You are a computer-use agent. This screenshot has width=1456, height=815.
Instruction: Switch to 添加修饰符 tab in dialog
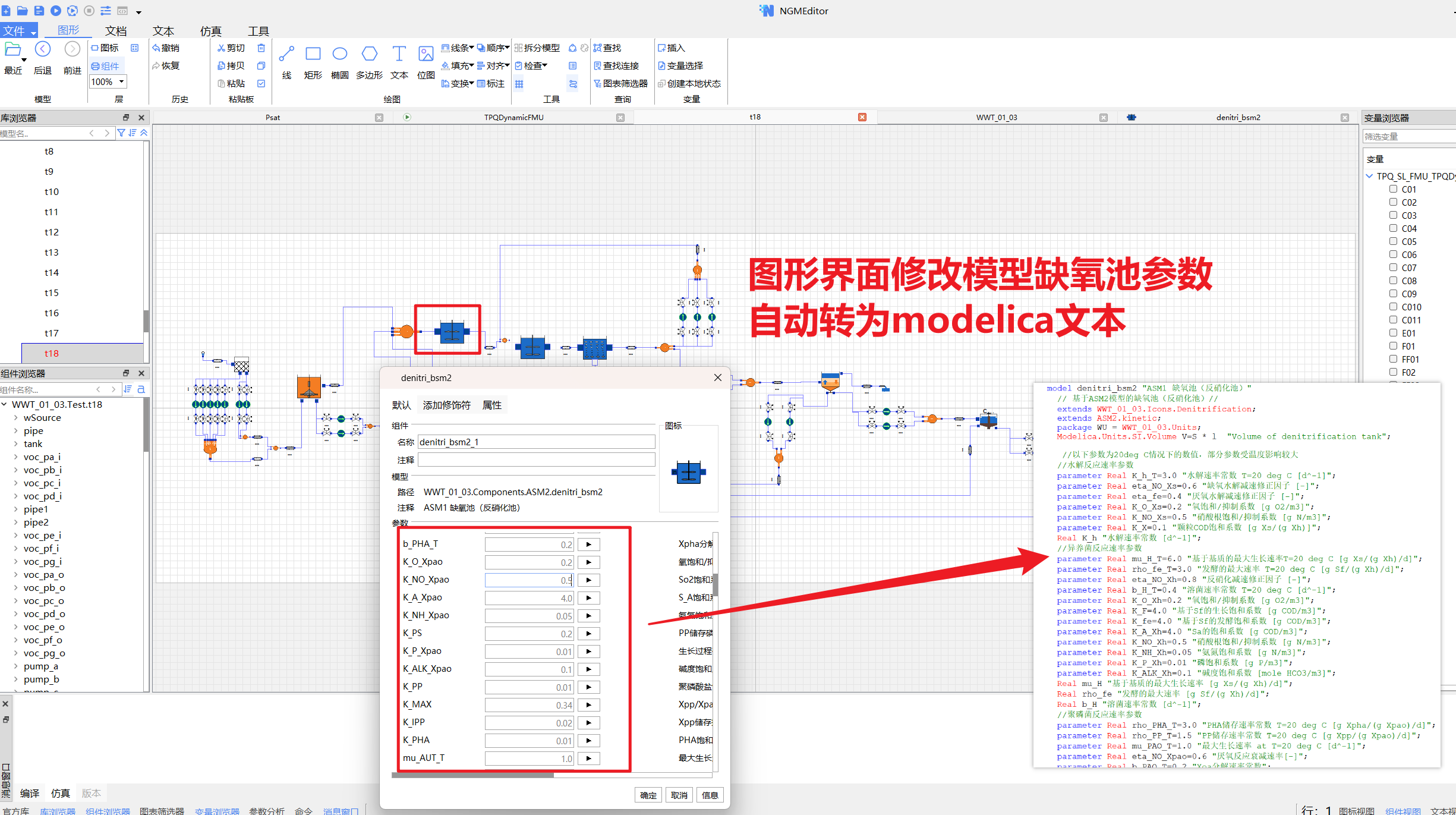click(x=447, y=405)
